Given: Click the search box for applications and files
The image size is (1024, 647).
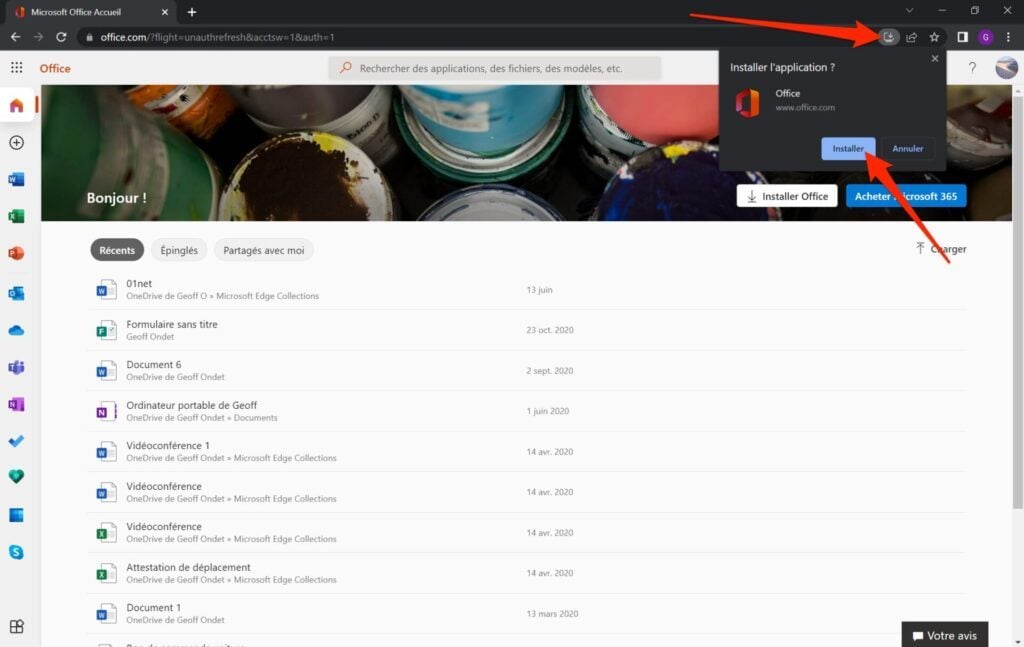Looking at the screenshot, I should click(x=494, y=68).
